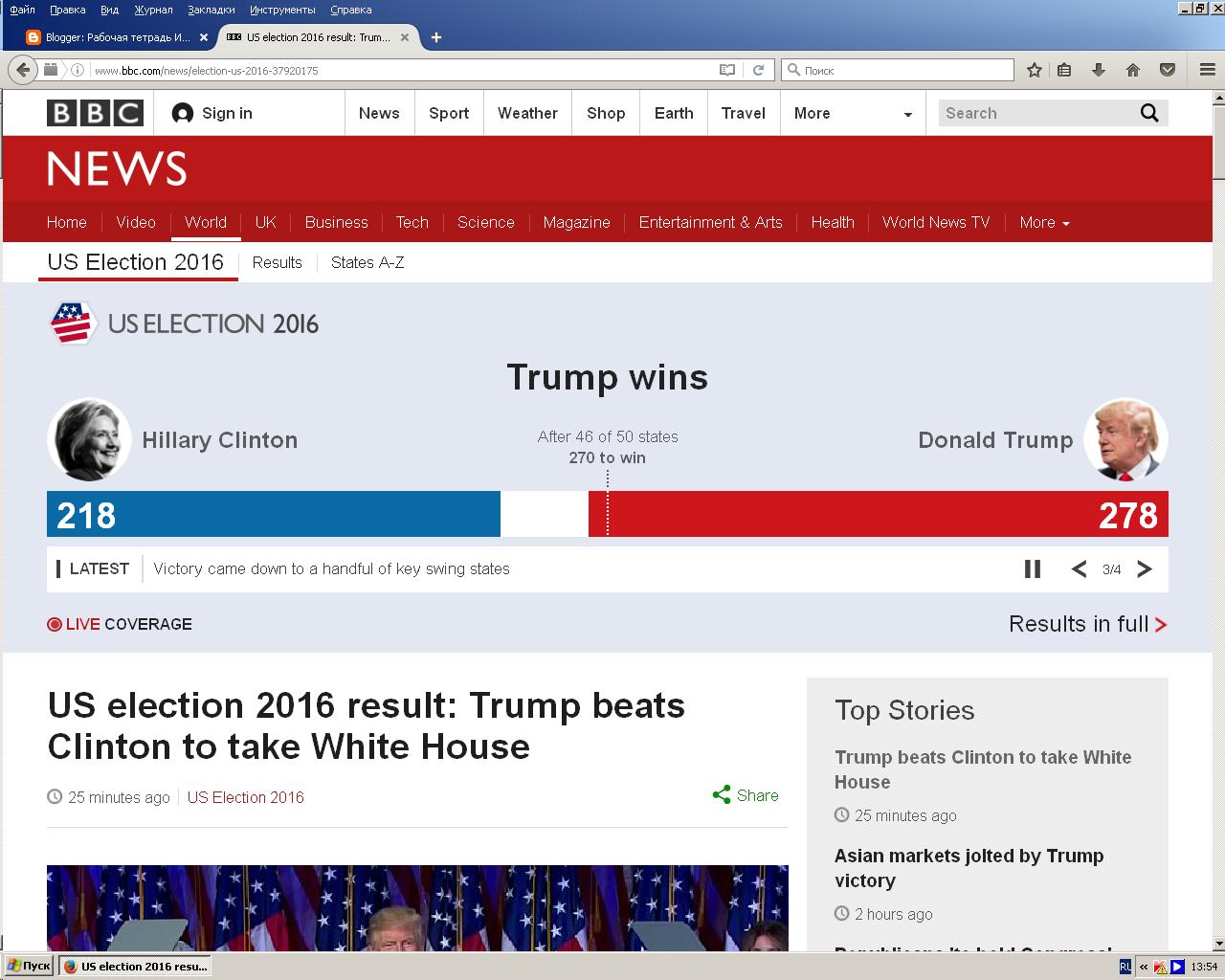The height and width of the screenshot is (980, 1225).
Task: Click the RU language indicator in tray
Action: 1125,967
